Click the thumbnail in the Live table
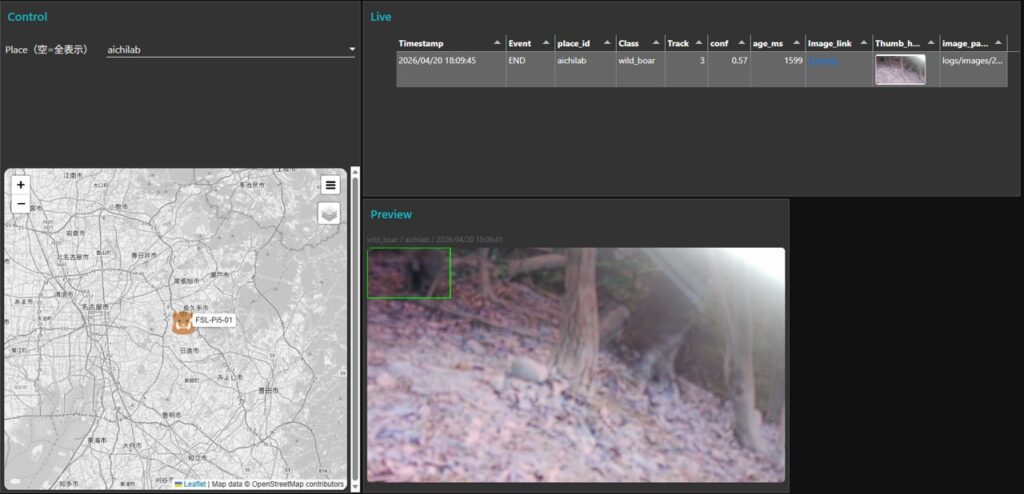 [x=900, y=69]
